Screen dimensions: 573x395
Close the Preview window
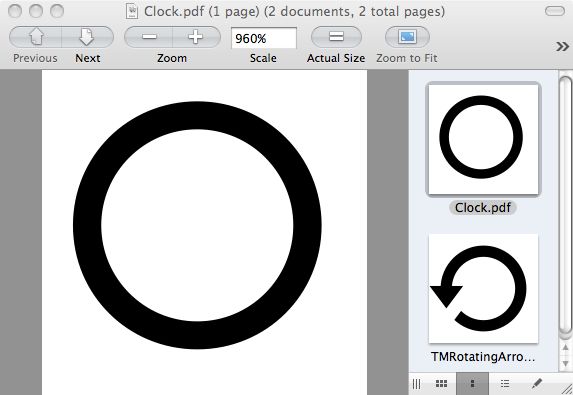(x=15, y=11)
